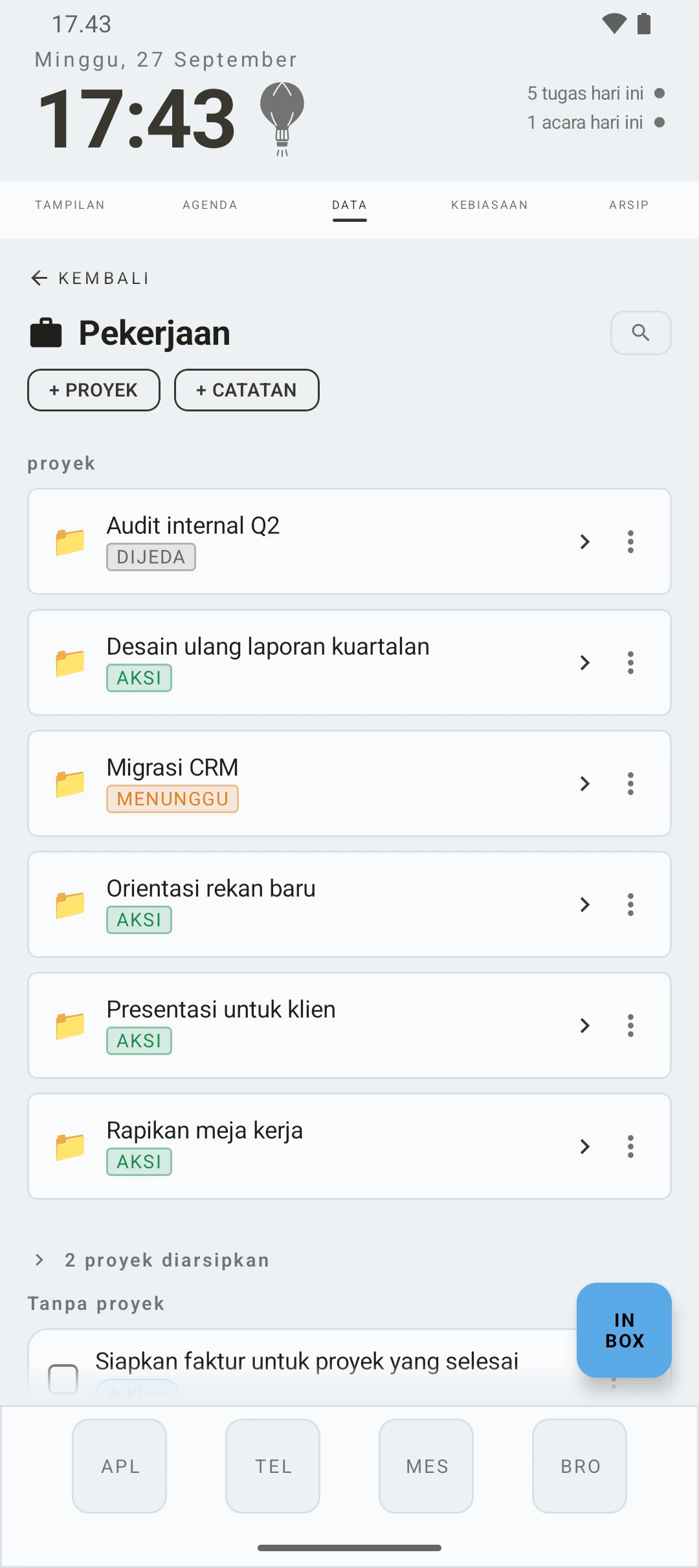Tap the battery status icon
Viewport: 699px width, 1568px height.
[x=644, y=24]
